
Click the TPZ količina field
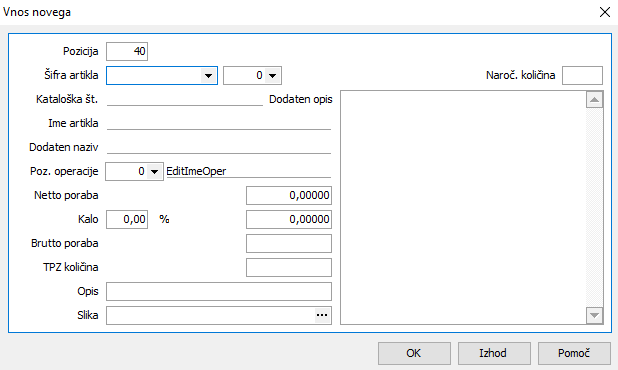(x=289, y=268)
